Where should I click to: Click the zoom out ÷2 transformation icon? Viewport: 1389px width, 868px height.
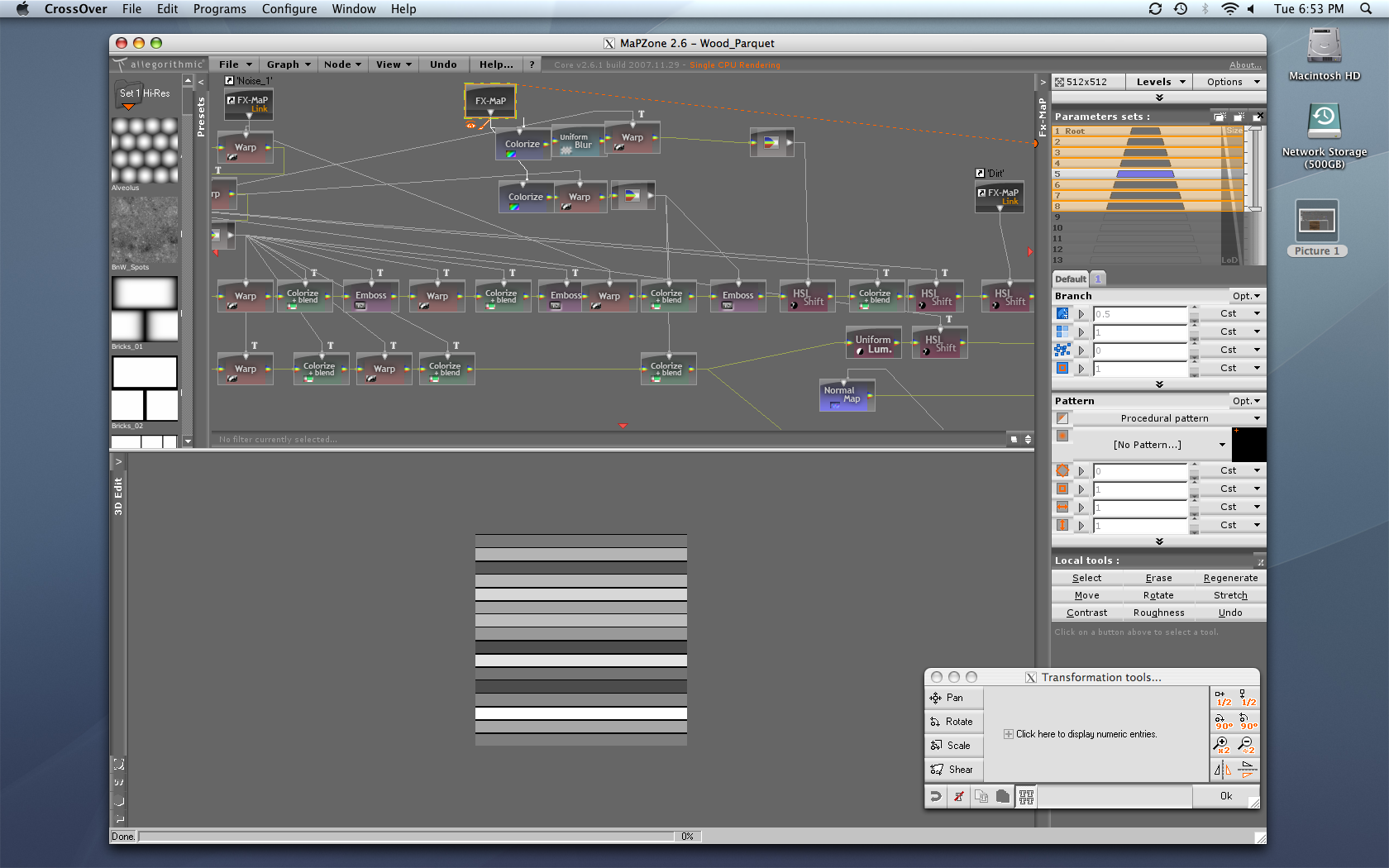(1247, 746)
